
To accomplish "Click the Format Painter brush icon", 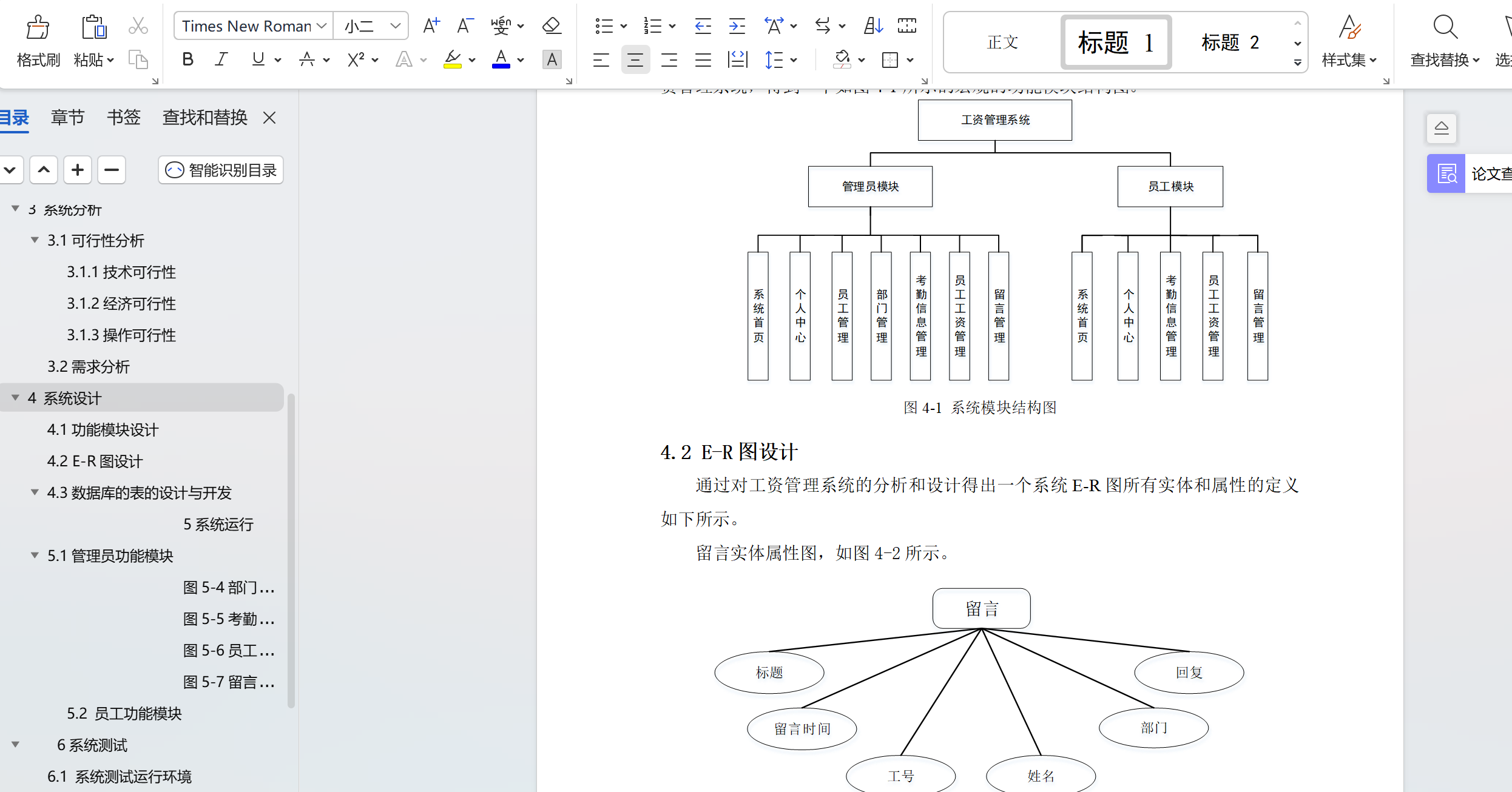I will 38,27.
